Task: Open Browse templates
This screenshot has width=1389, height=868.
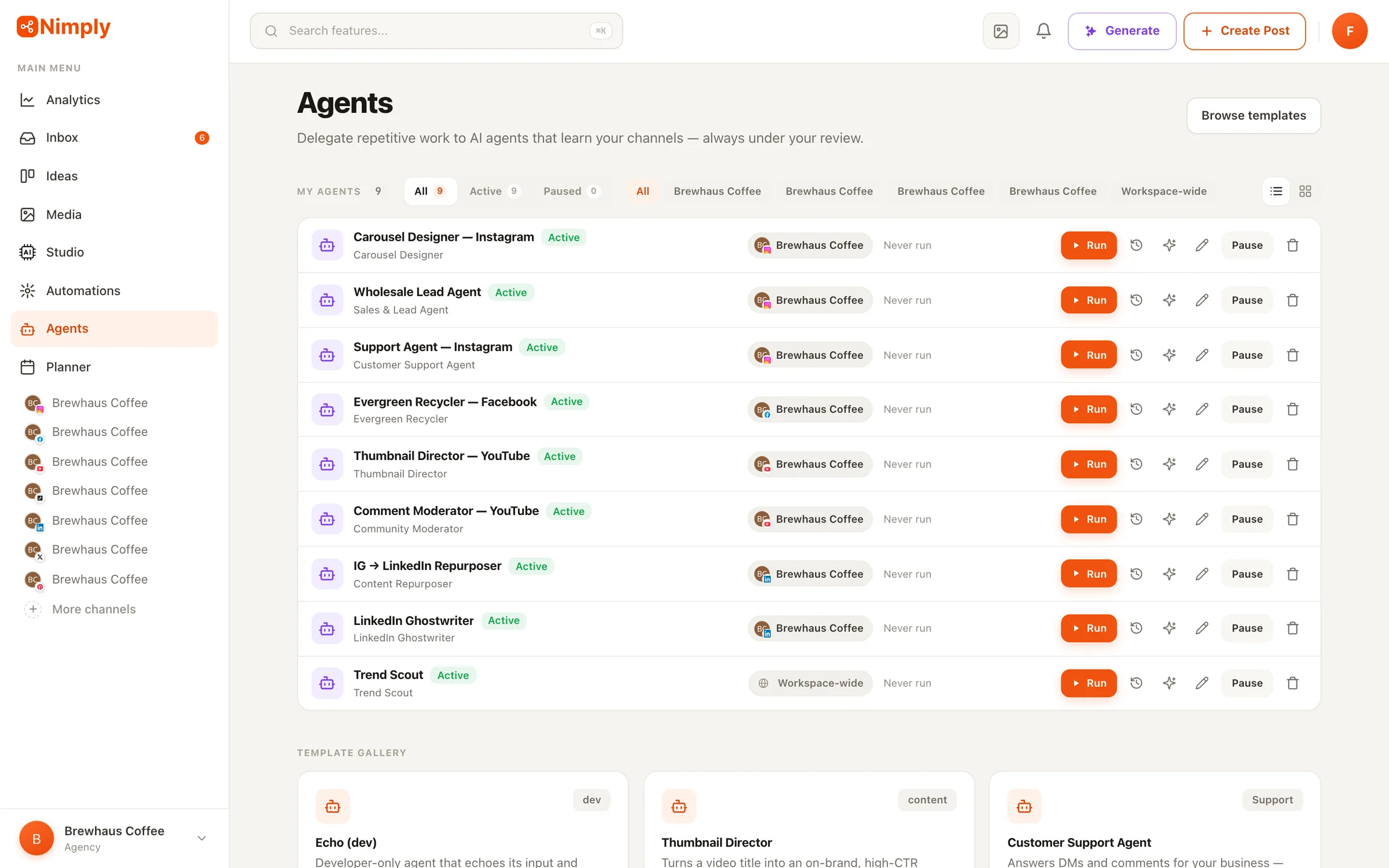Action: pyautogui.click(x=1254, y=115)
